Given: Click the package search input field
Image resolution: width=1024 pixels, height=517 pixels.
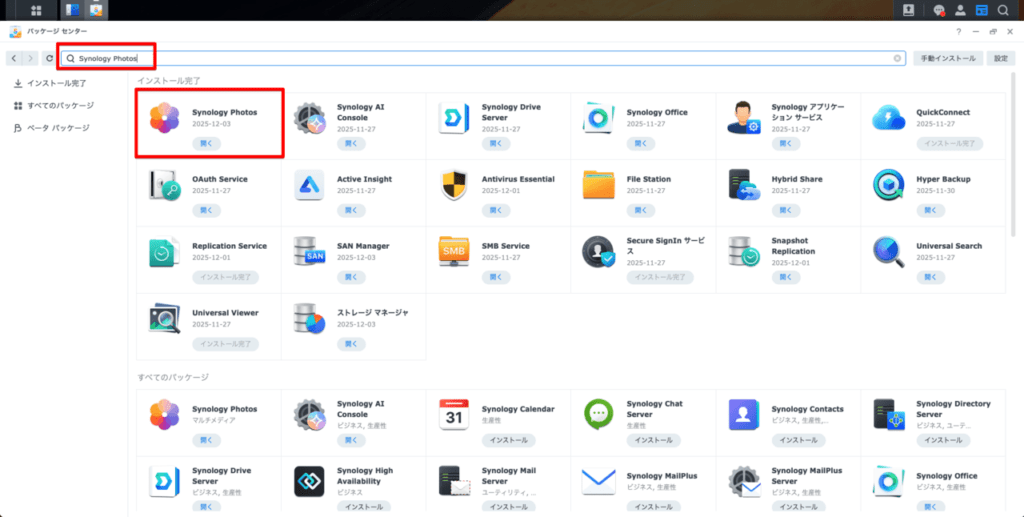Looking at the screenshot, I should tap(500, 58).
